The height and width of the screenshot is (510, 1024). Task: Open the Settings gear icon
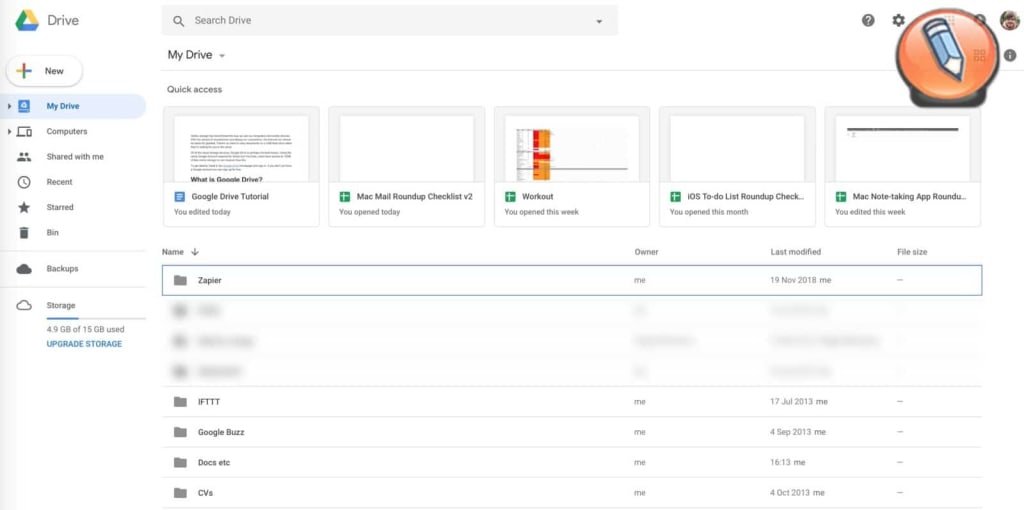(899, 20)
